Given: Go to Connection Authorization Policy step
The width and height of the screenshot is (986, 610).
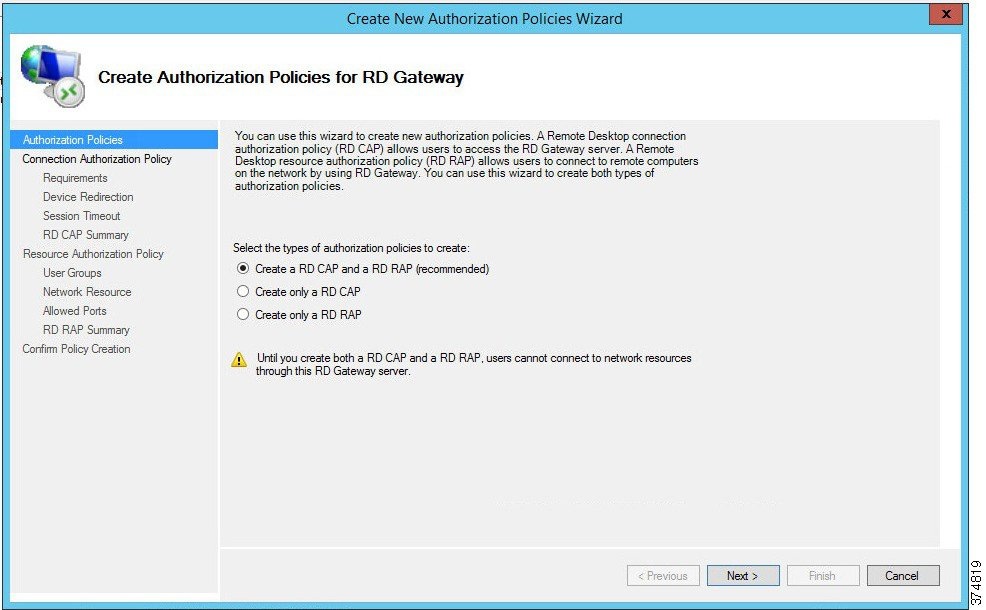Looking at the screenshot, I should (x=97, y=159).
